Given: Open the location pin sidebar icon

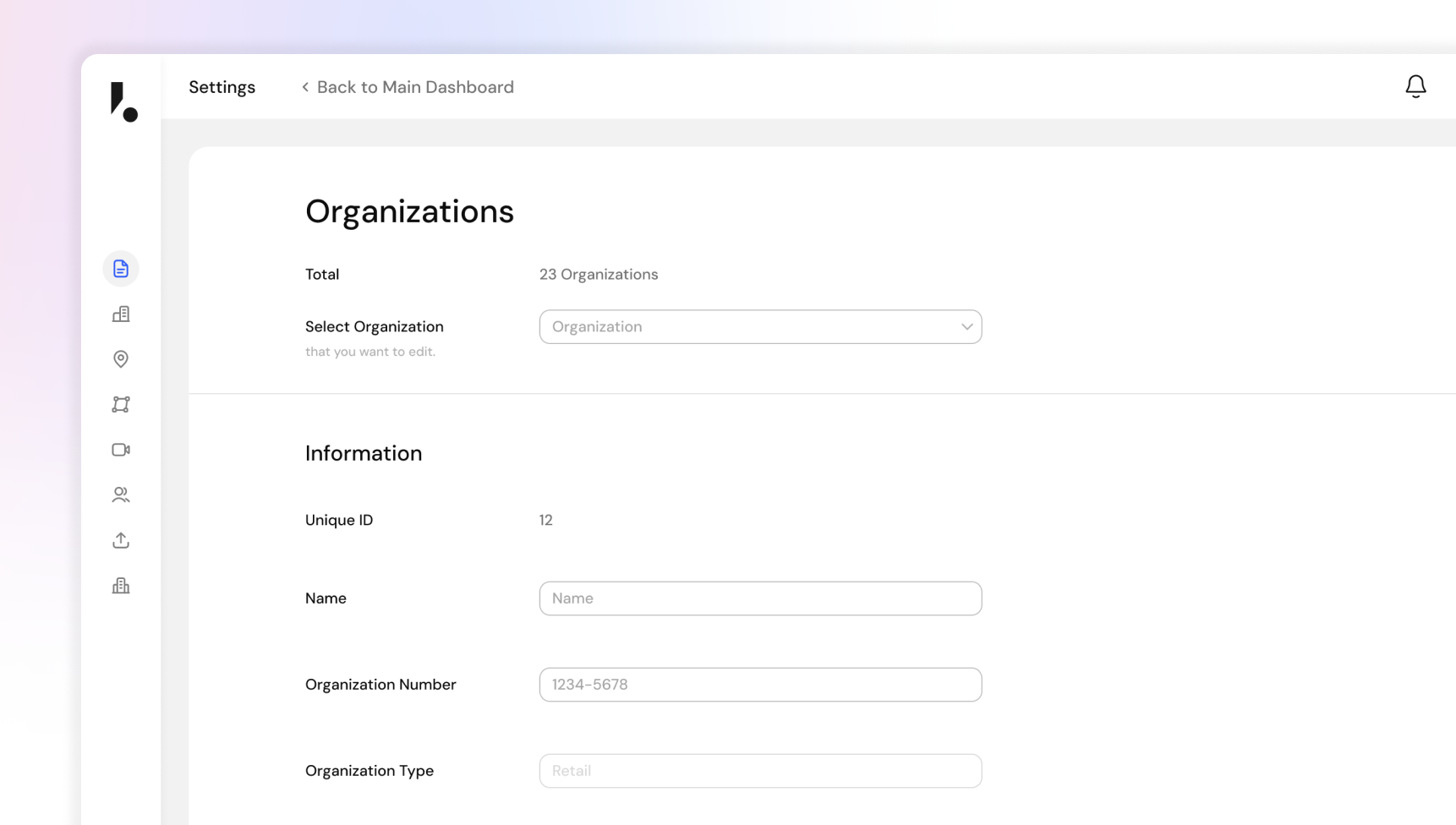Looking at the screenshot, I should coord(121,359).
